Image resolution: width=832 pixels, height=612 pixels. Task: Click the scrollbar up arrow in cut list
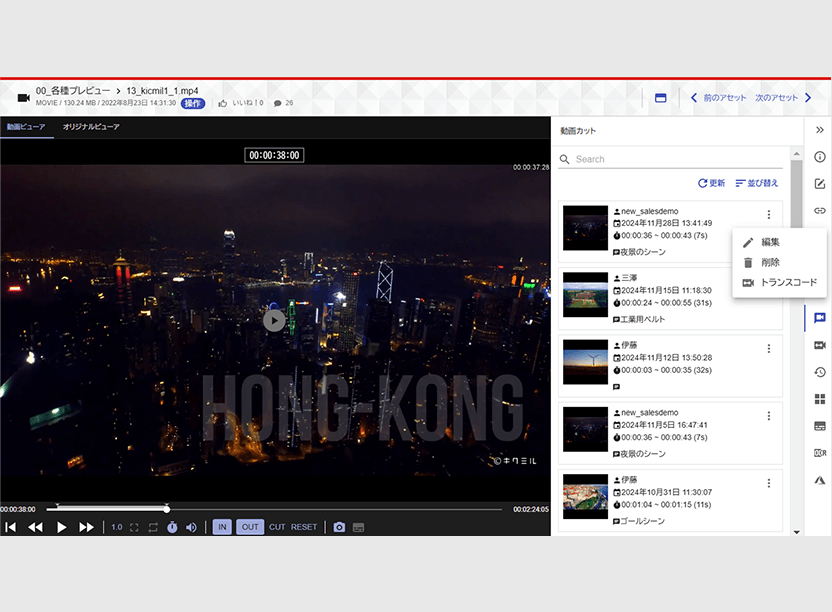click(x=796, y=153)
